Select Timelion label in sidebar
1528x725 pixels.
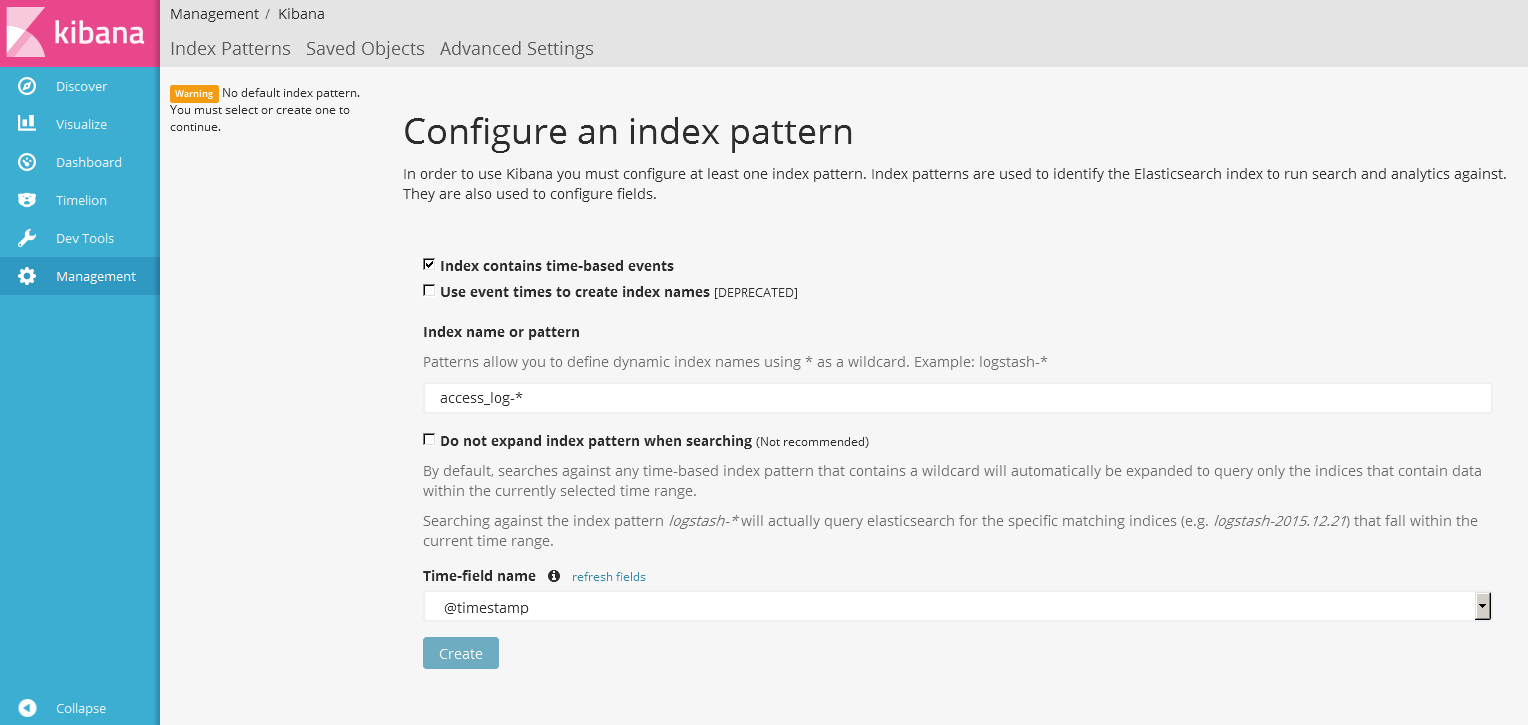[x=81, y=200]
